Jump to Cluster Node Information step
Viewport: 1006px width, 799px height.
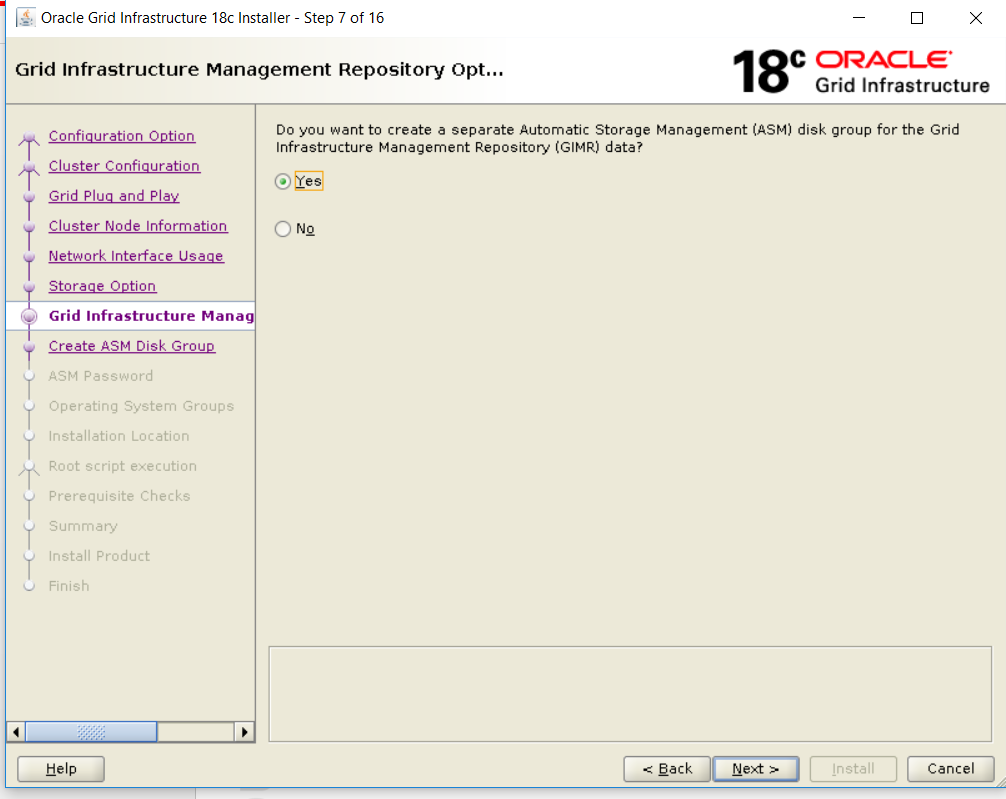138,226
